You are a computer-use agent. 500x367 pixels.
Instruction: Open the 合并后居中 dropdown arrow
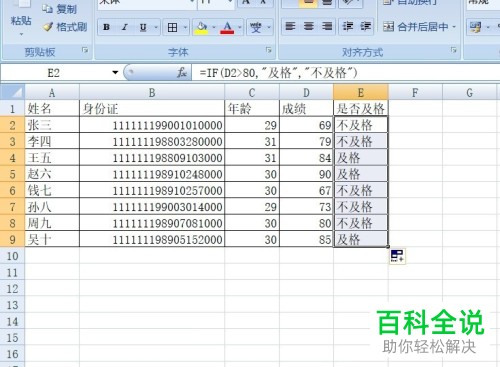coord(454,26)
